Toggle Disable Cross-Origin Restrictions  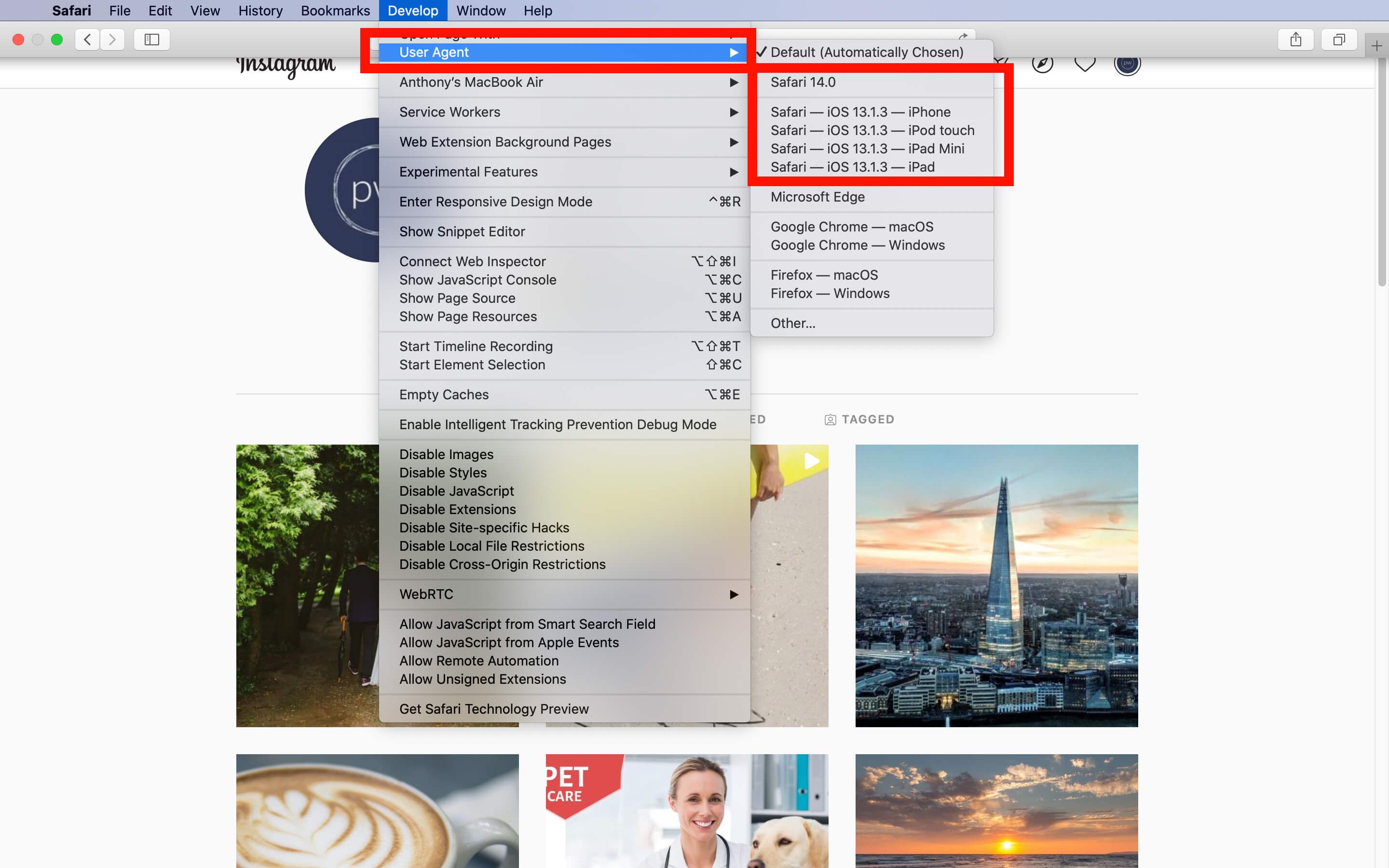564,564
